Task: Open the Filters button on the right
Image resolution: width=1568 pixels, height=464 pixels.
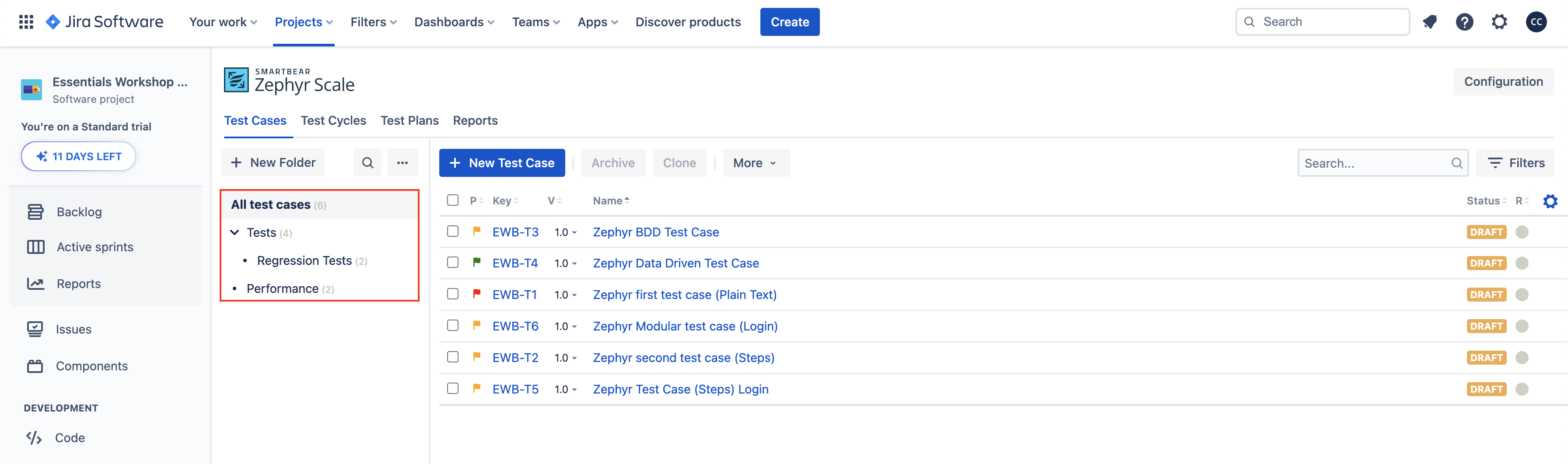Action: click(x=1515, y=163)
